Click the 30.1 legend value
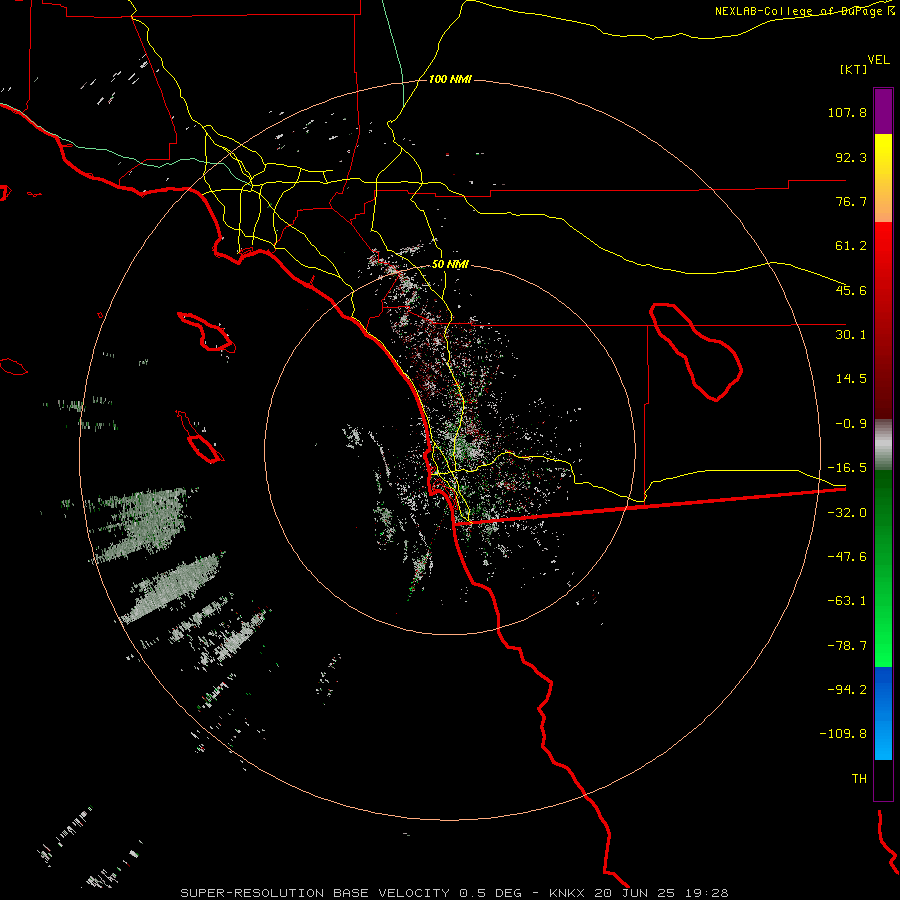 tap(851, 335)
